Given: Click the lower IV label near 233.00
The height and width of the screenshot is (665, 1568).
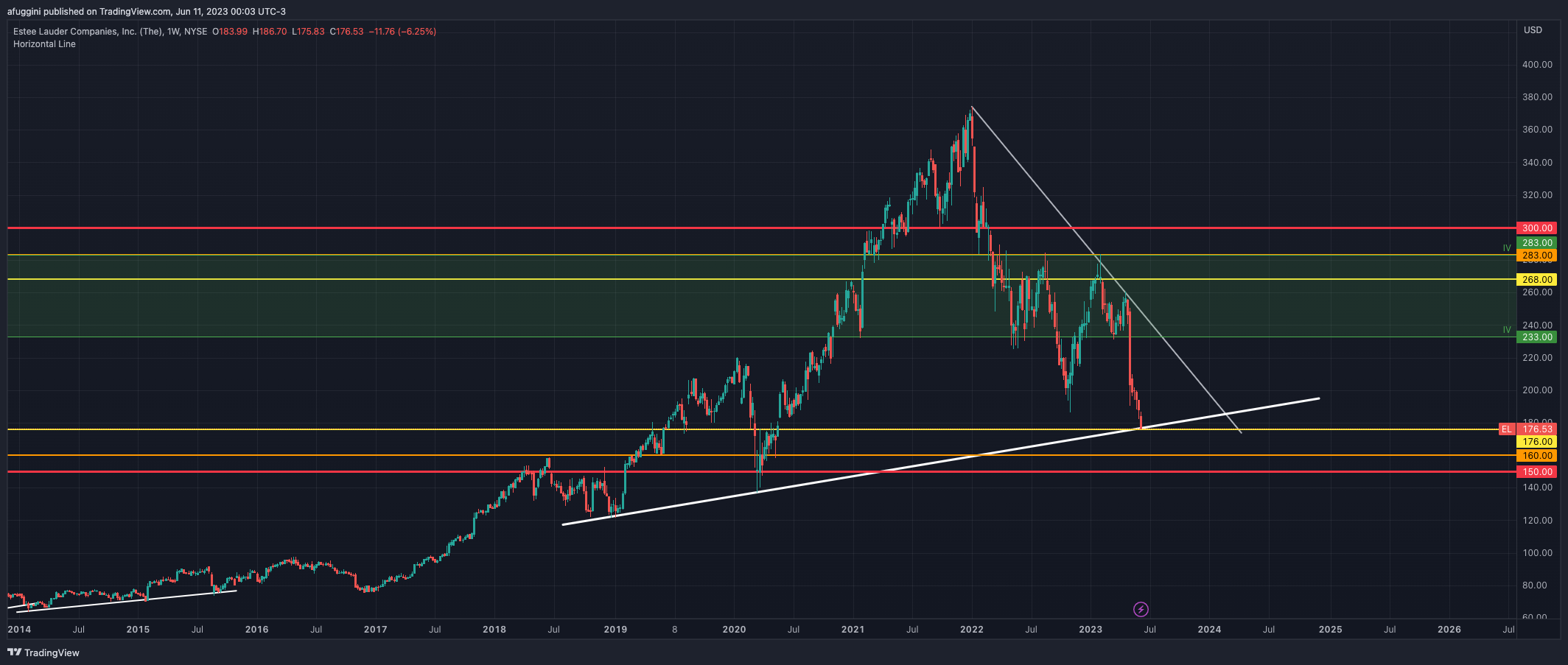Looking at the screenshot, I should pos(1507,330).
